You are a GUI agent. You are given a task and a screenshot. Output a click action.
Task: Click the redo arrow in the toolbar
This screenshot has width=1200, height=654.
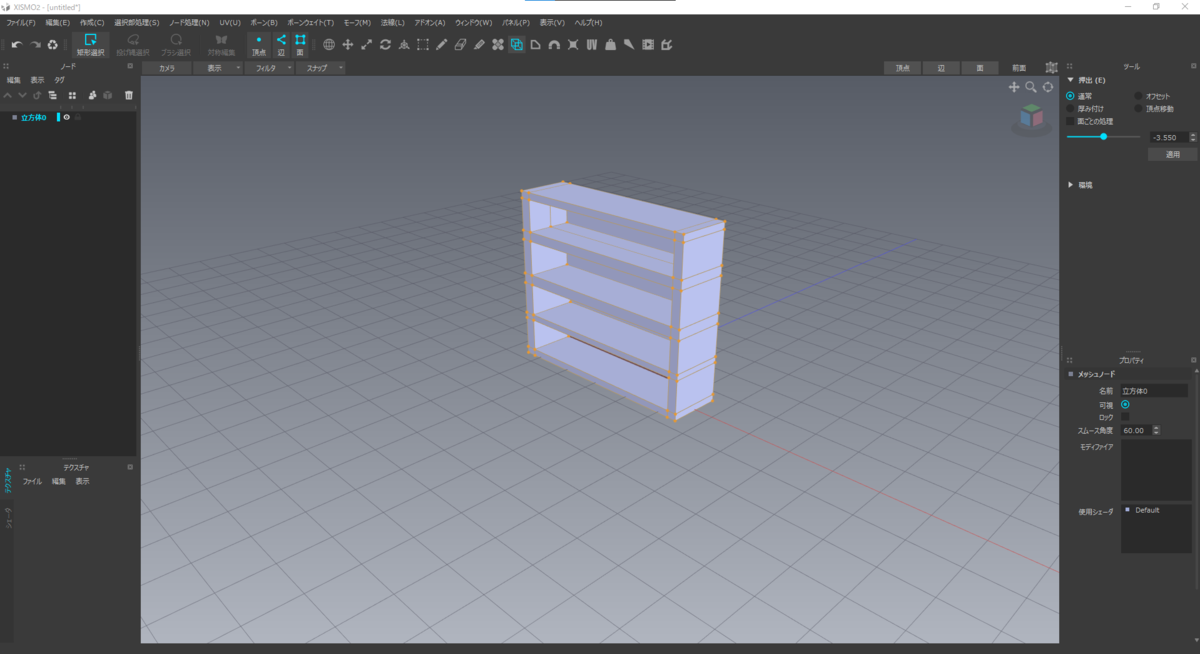pyautogui.click(x=35, y=44)
